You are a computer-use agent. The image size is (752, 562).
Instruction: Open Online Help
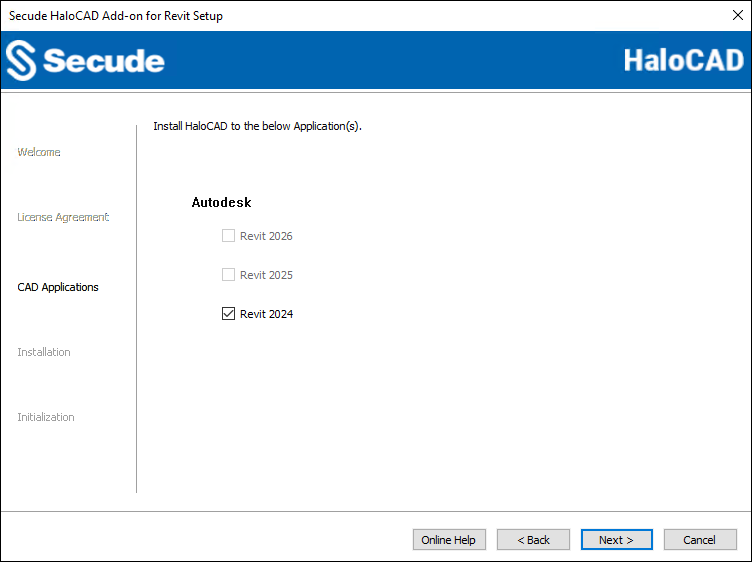pyautogui.click(x=449, y=539)
